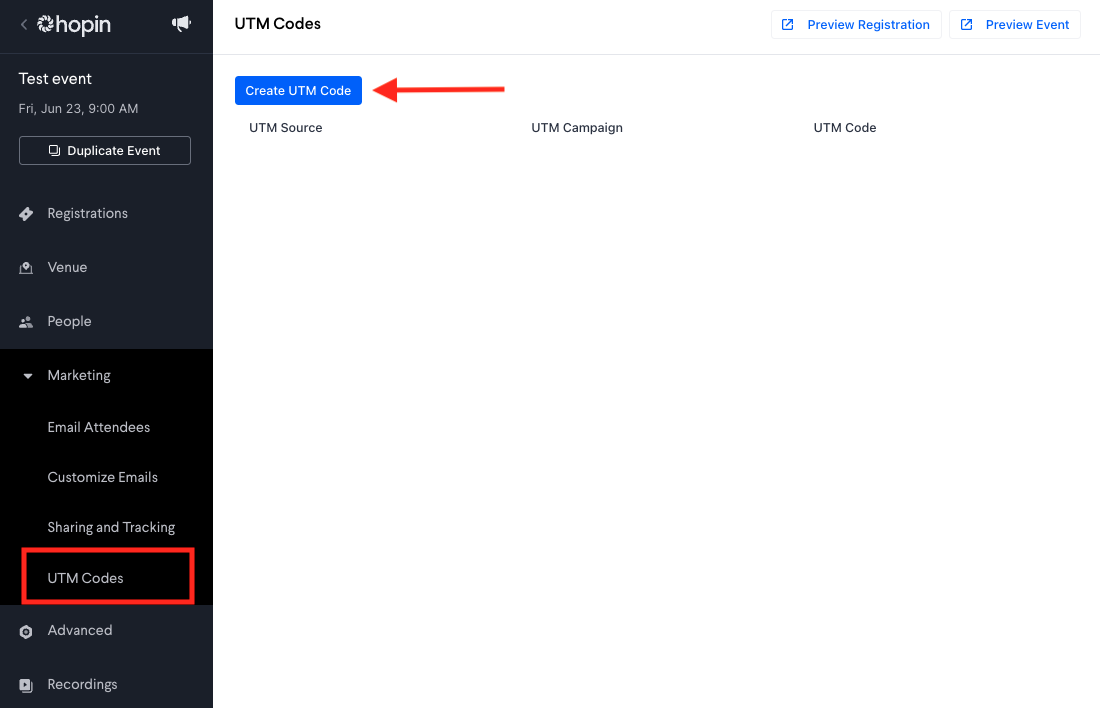1100x708 pixels.
Task: Click the external-link icon for Preview Registration
Action: point(788,25)
